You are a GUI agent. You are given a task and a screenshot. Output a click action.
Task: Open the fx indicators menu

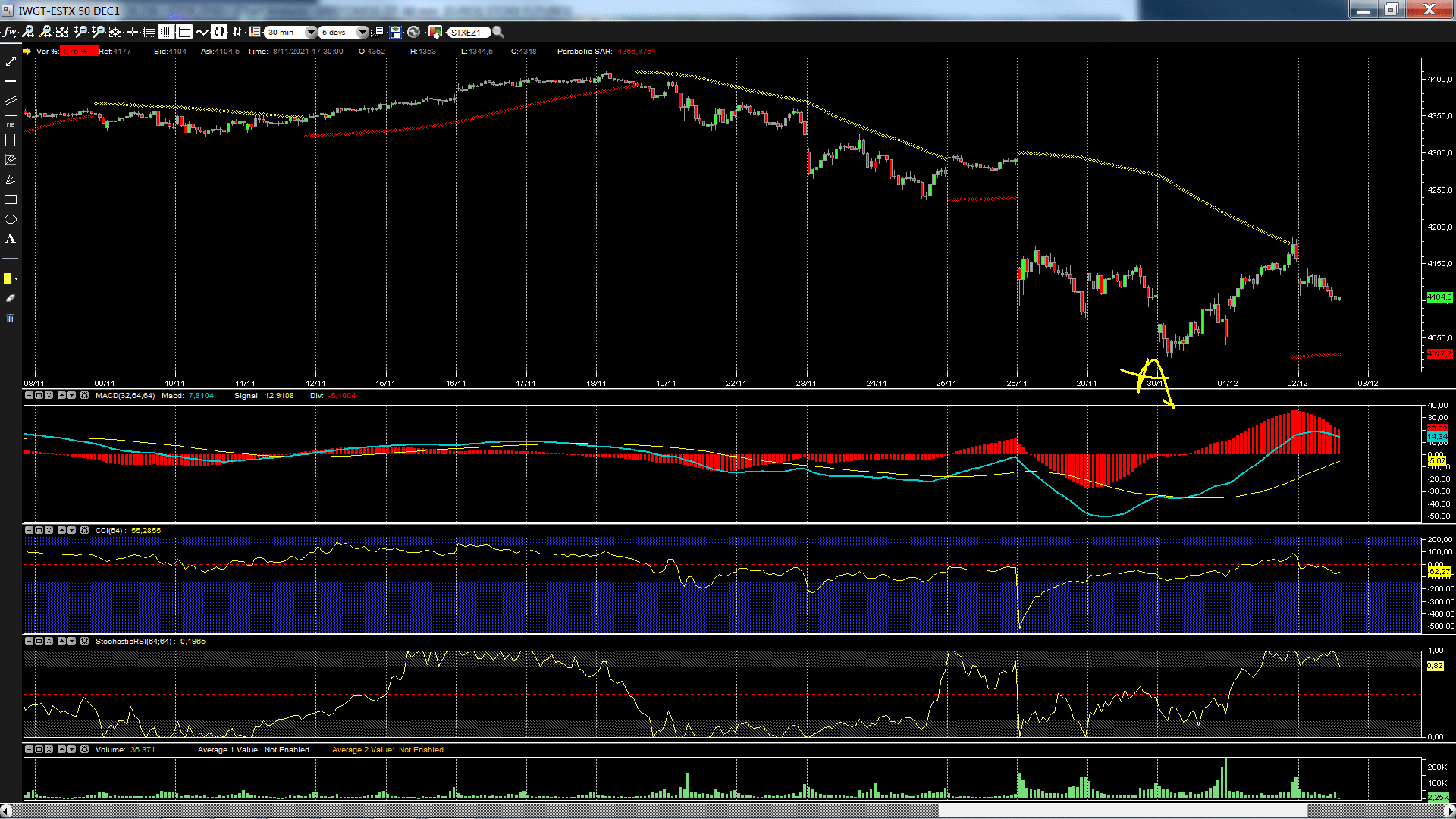pyautogui.click(x=10, y=32)
